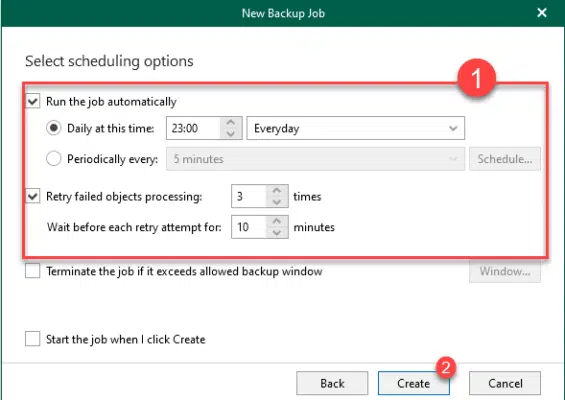The width and height of the screenshot is (565, 400).
Task: Increase the daily time spinner up arrow
Action: click(x=231, y=123)
